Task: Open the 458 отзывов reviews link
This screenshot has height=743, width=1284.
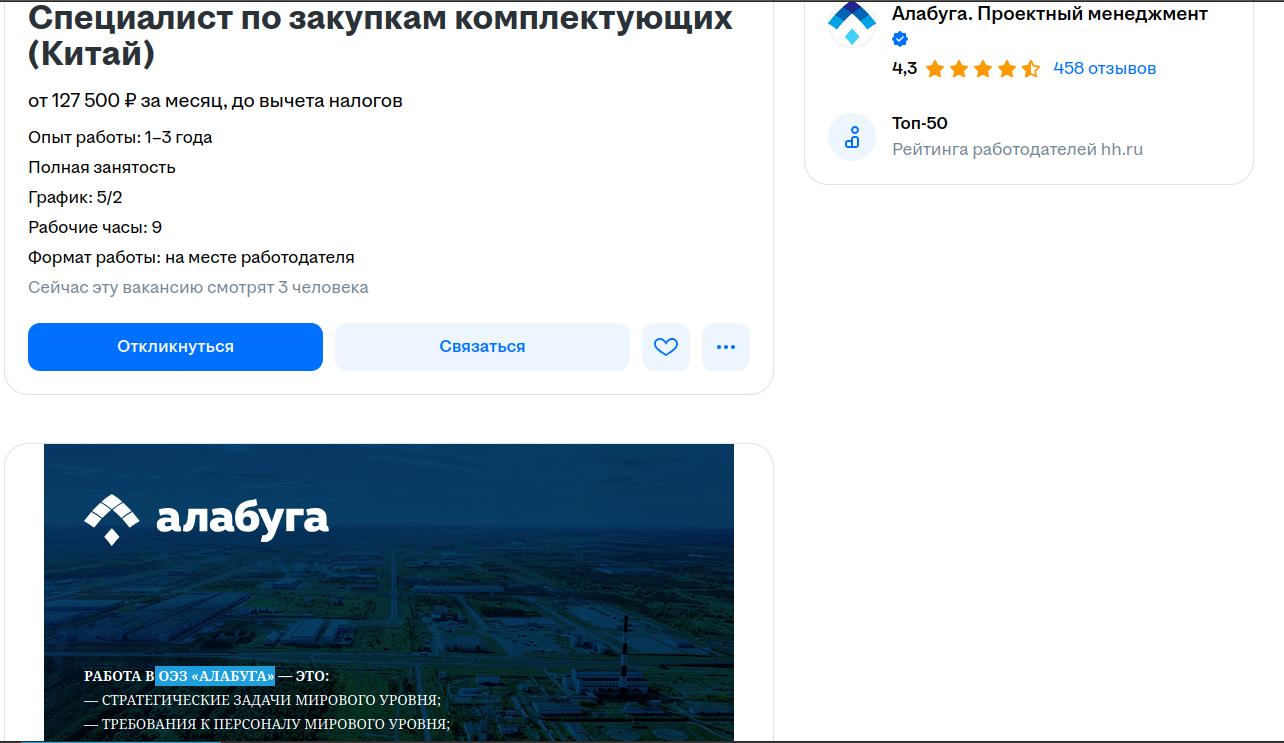Action: (1104, 68)
